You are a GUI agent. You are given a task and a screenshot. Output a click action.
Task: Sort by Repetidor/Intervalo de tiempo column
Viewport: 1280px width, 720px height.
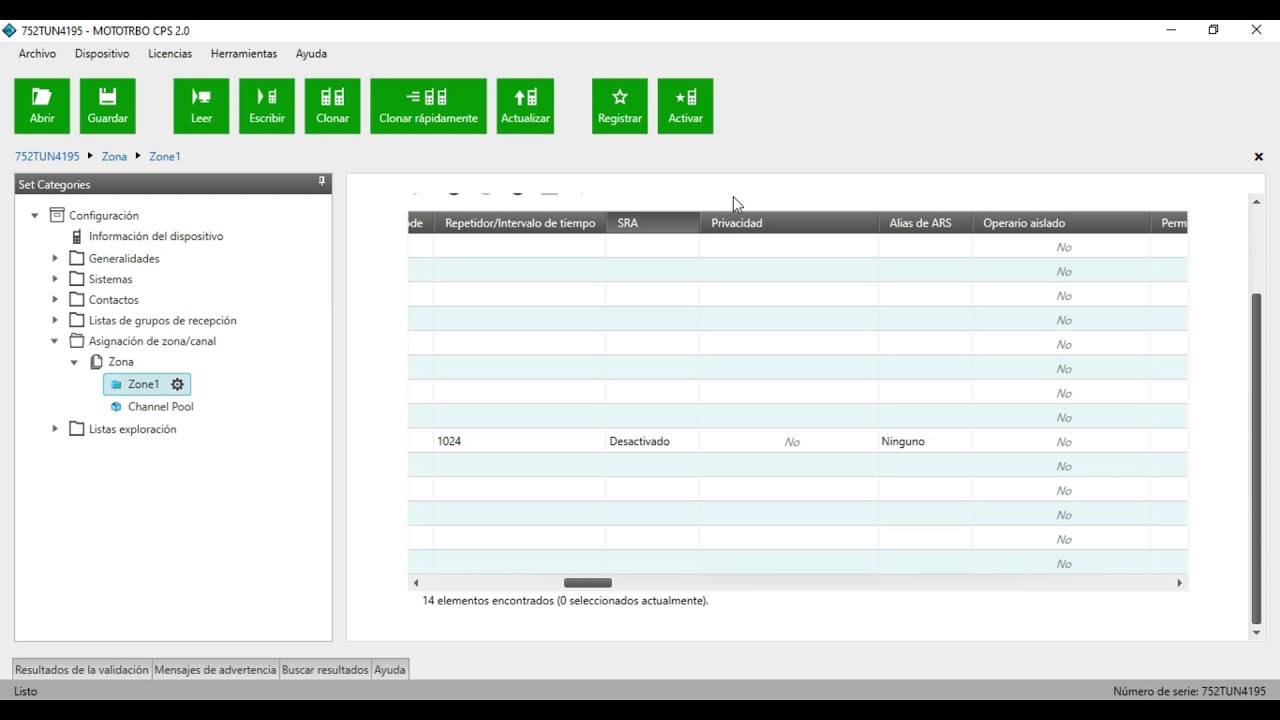tap(520, 223)
